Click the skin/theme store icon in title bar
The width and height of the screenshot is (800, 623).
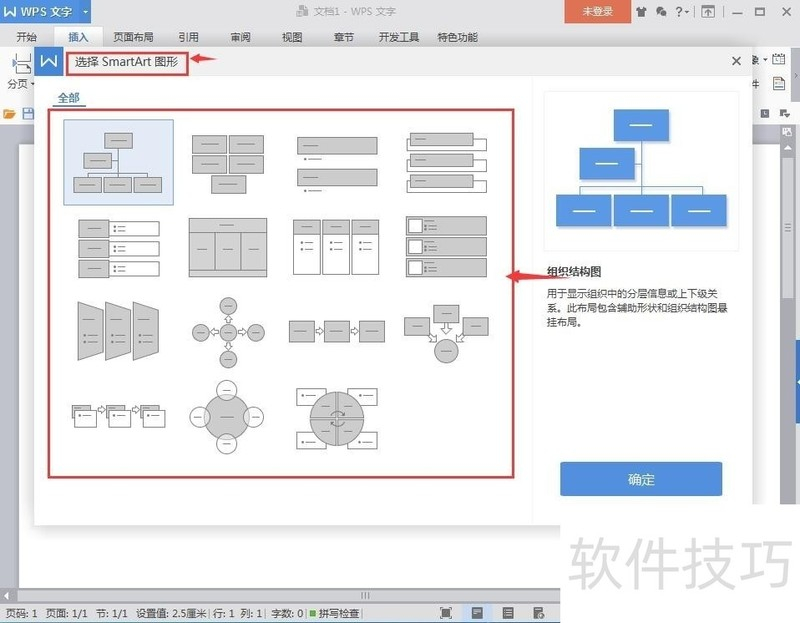coord(640,12)
